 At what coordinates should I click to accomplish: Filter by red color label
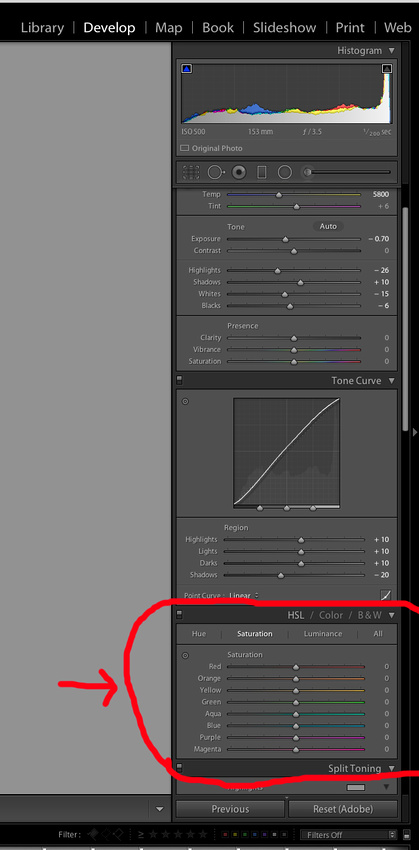pos(226,835)
